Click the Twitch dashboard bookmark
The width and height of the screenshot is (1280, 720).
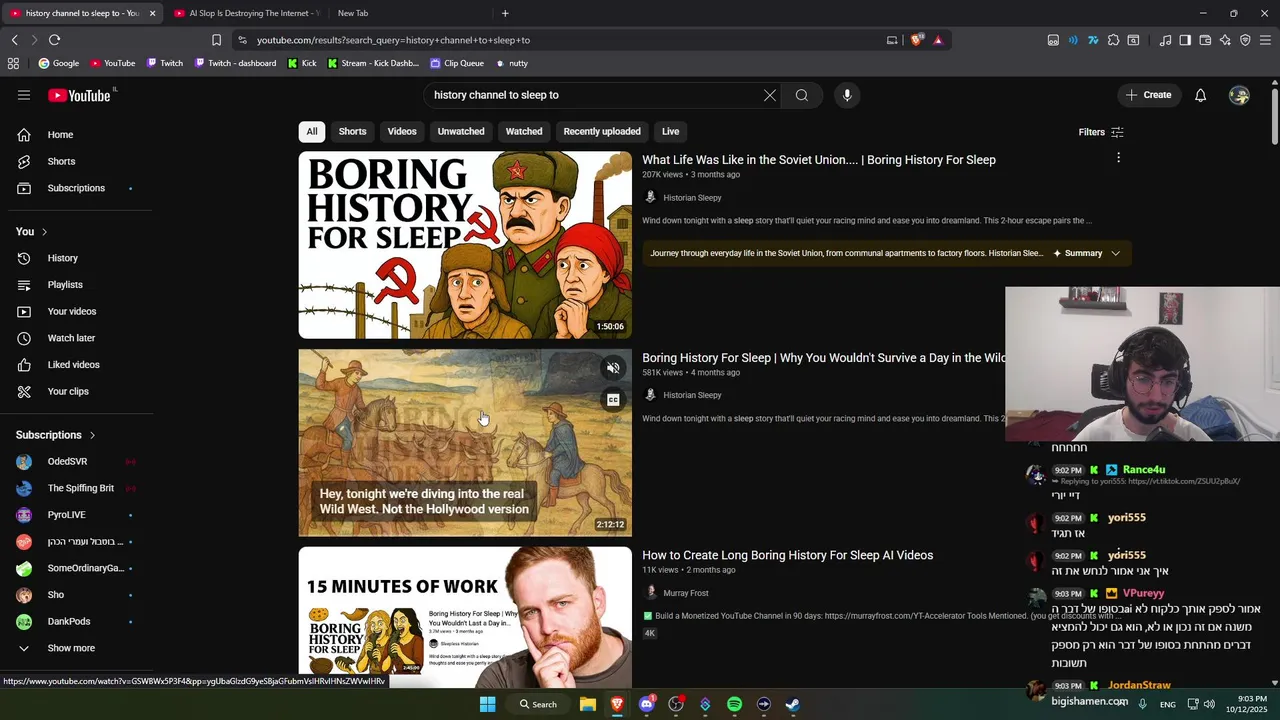click(x=235, y=63)
